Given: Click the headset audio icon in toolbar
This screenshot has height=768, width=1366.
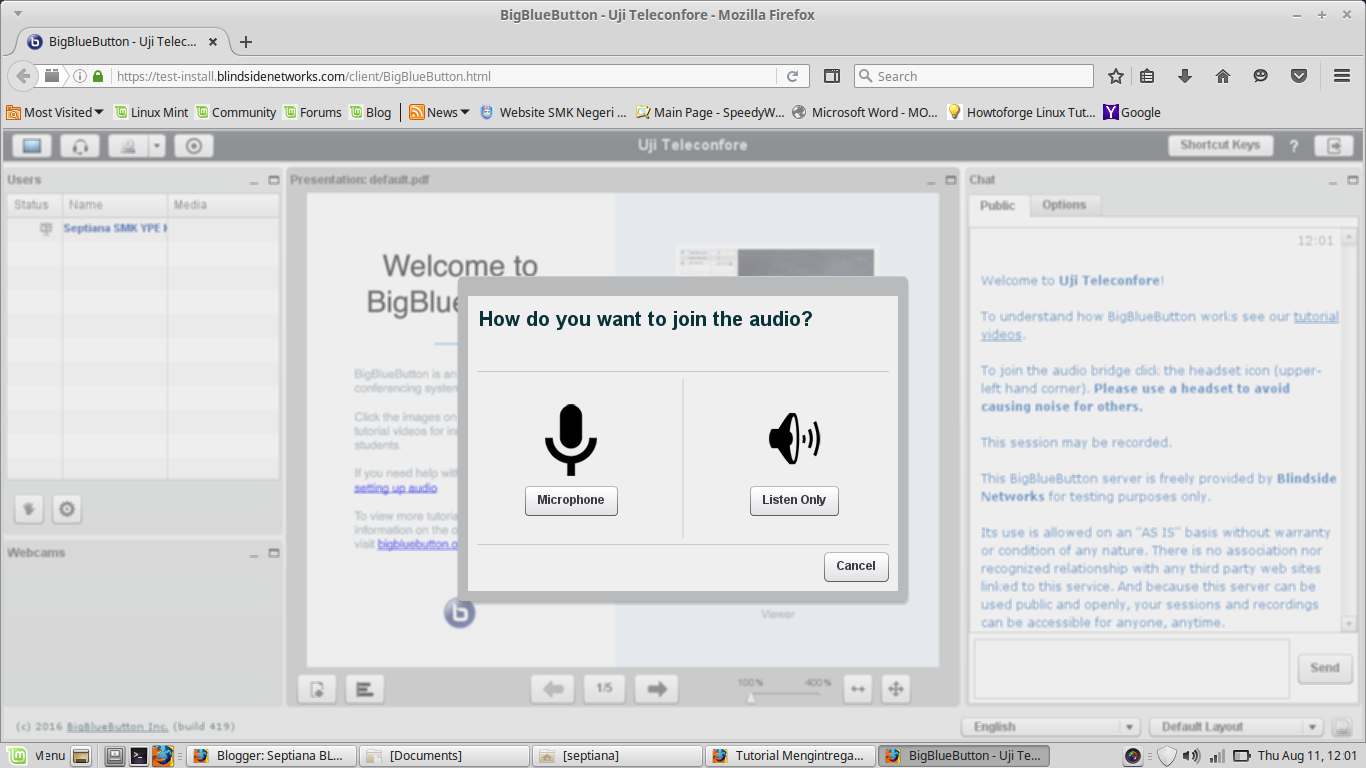Looking at the screenshot, I should click(x=80, y=146).
